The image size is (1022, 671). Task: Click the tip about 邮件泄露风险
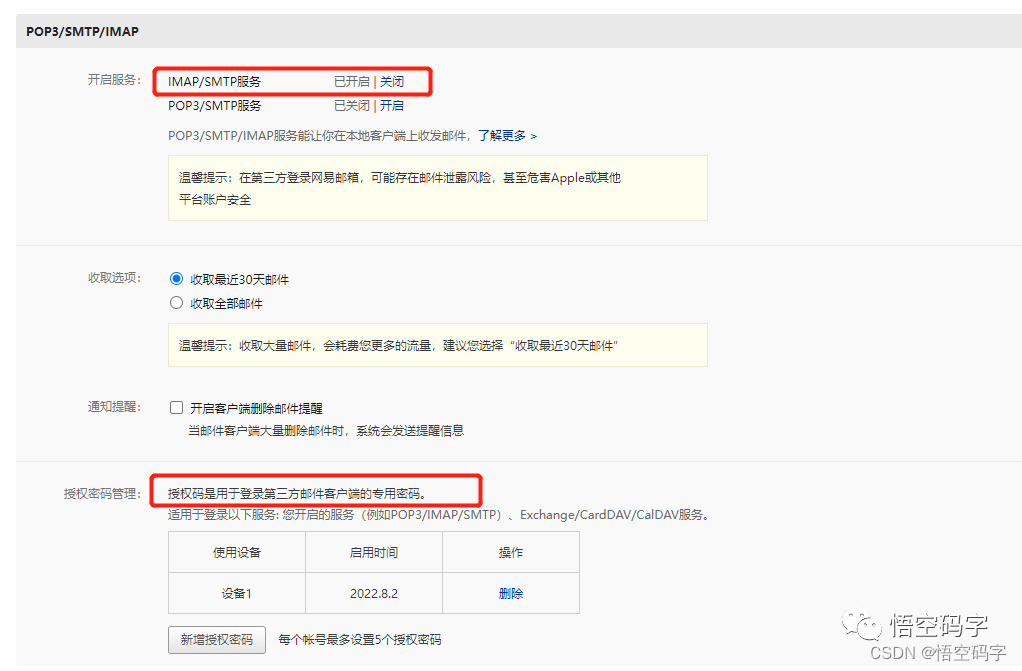click(438, 188)
